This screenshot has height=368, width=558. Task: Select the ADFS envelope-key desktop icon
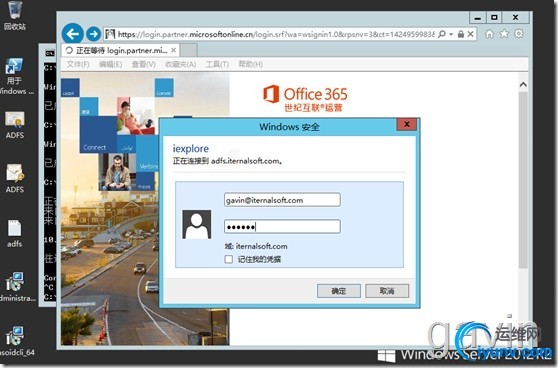coord(15,178)
